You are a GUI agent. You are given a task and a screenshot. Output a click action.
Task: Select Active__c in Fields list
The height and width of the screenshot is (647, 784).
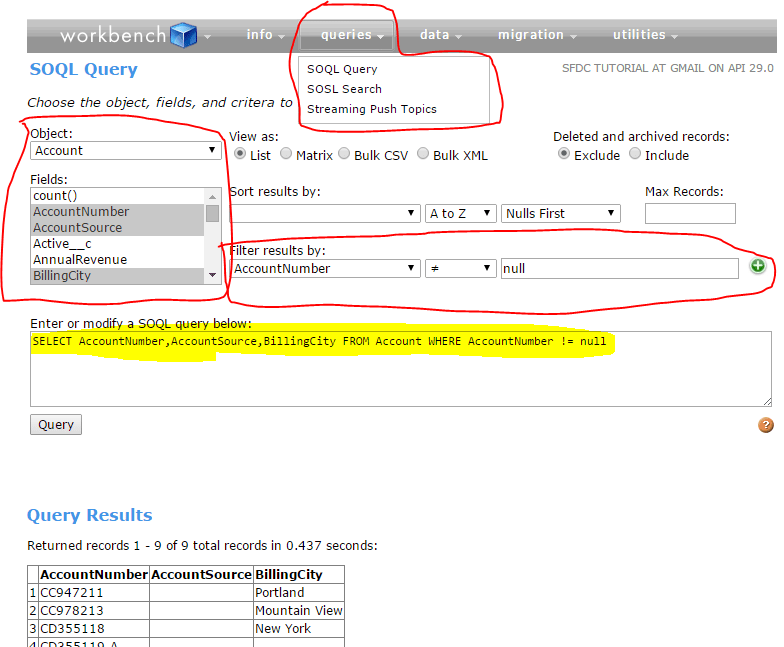pos(118,244)
